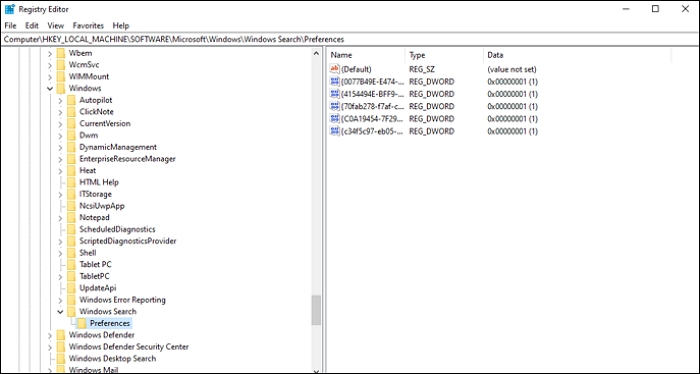The height and width of the screenshot is (374, 700).
Task: Select the TabletPC key
Action: (94, 276)
